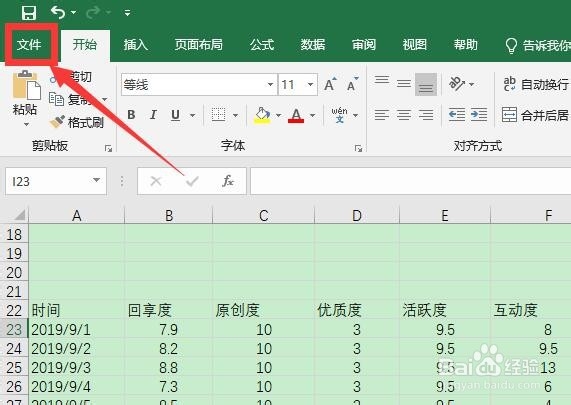Open the 帮助 tab

[465, 44]
